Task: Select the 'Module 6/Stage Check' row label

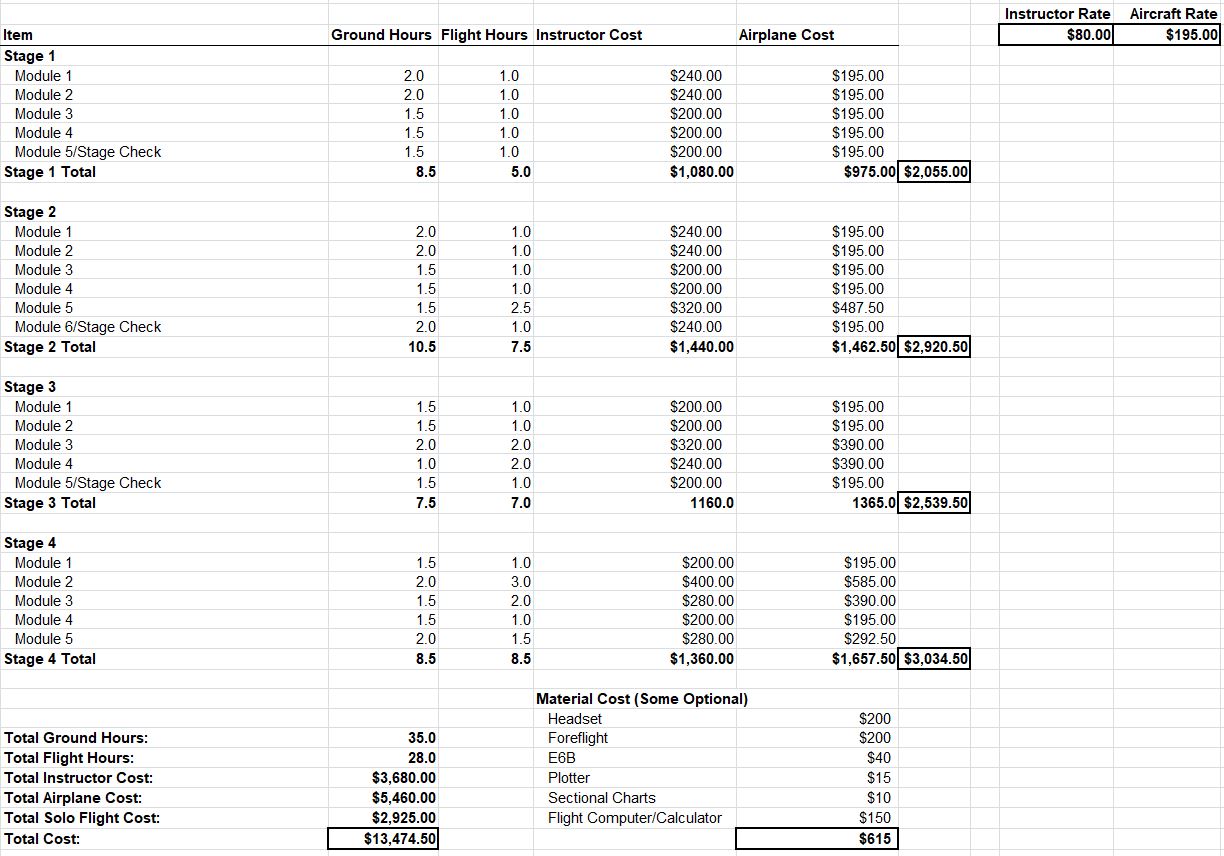Action: click(x=88, y=327)
